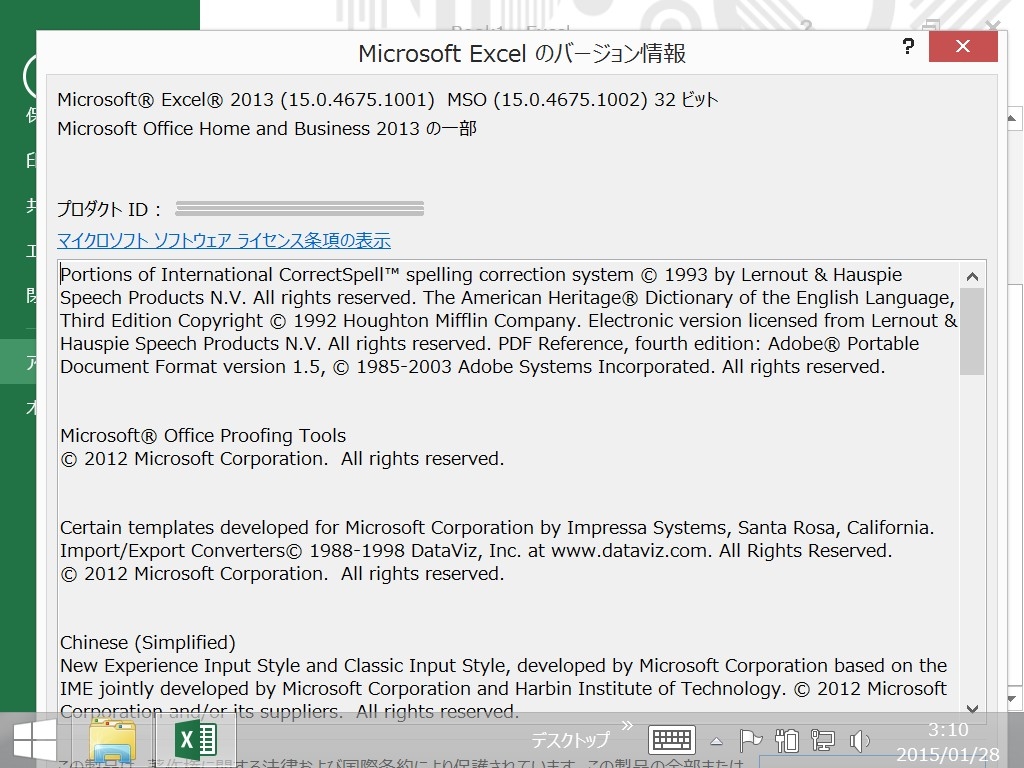Click the license text scrollbar up arrow

coord(972,274)
